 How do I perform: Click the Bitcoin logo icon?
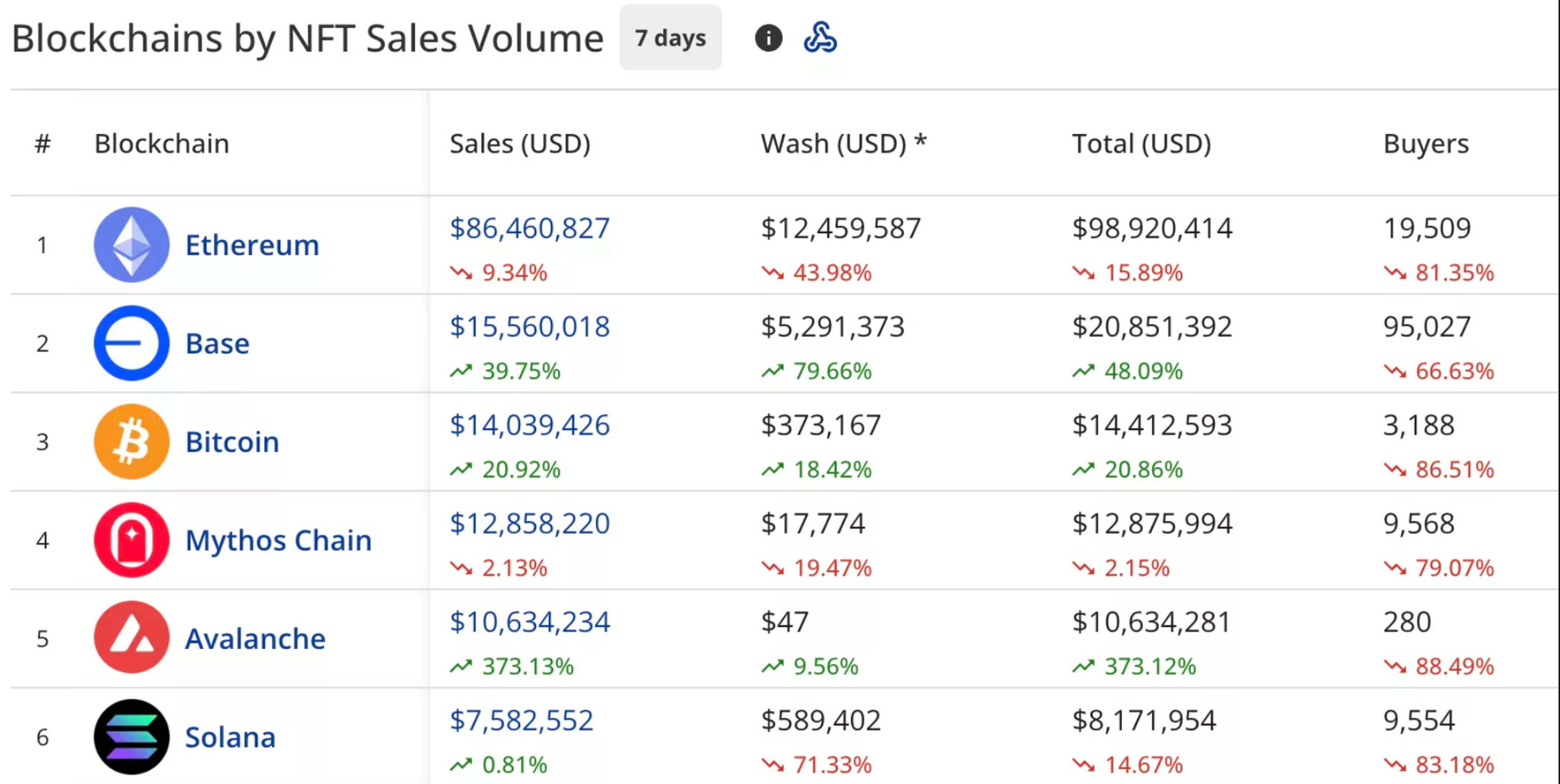point(131,441)
